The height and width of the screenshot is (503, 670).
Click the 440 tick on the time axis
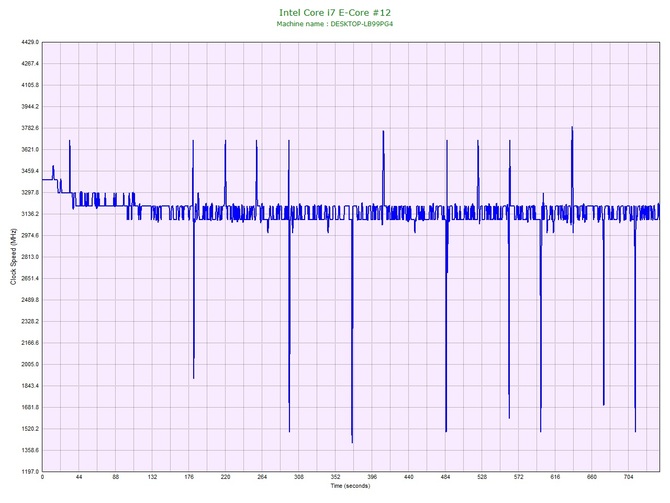pos(409,478)
